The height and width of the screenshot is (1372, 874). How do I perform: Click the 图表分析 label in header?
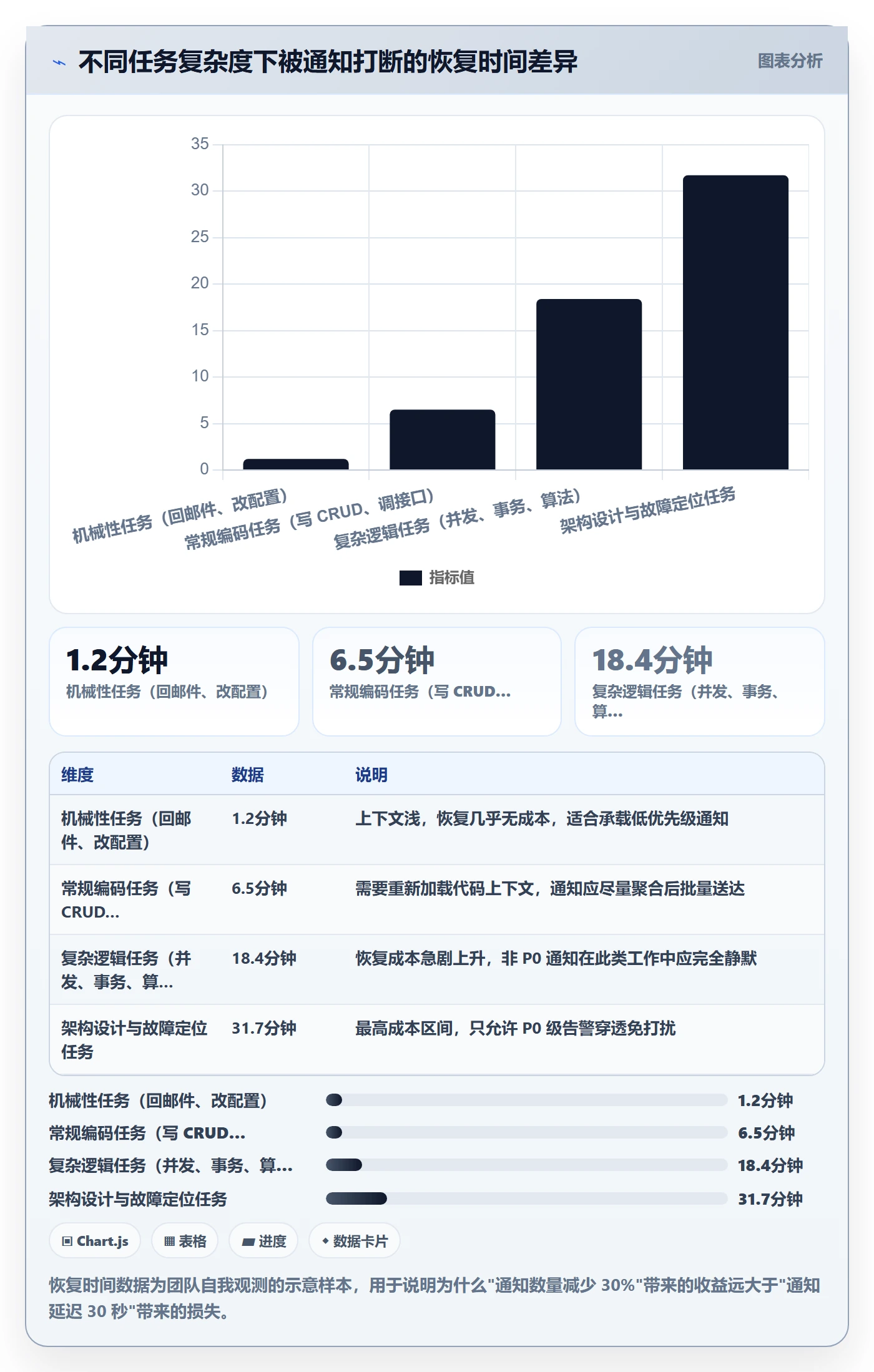[x=790, y=61]
